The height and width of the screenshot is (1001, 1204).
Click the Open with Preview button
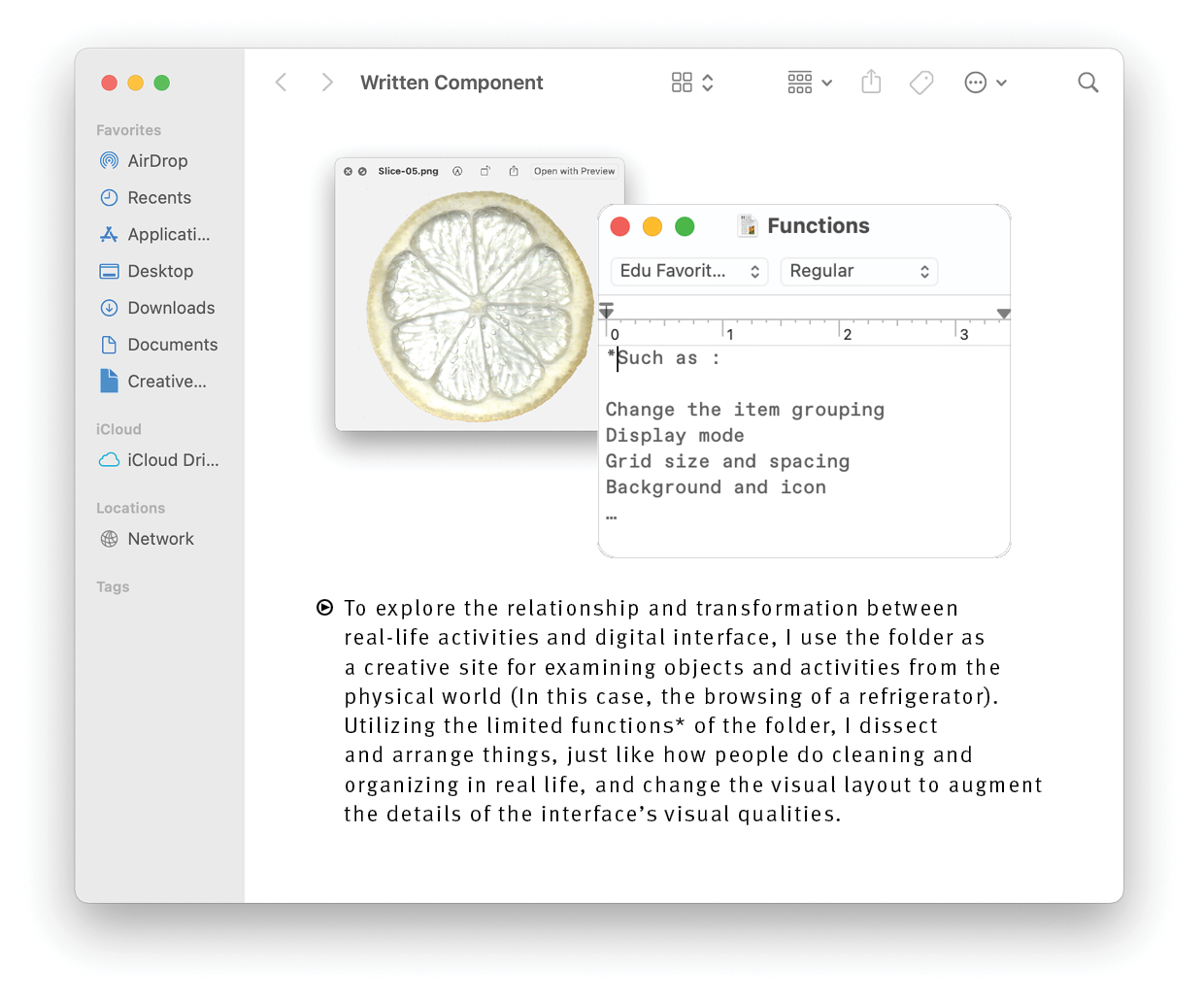click(x=574, y=171)
